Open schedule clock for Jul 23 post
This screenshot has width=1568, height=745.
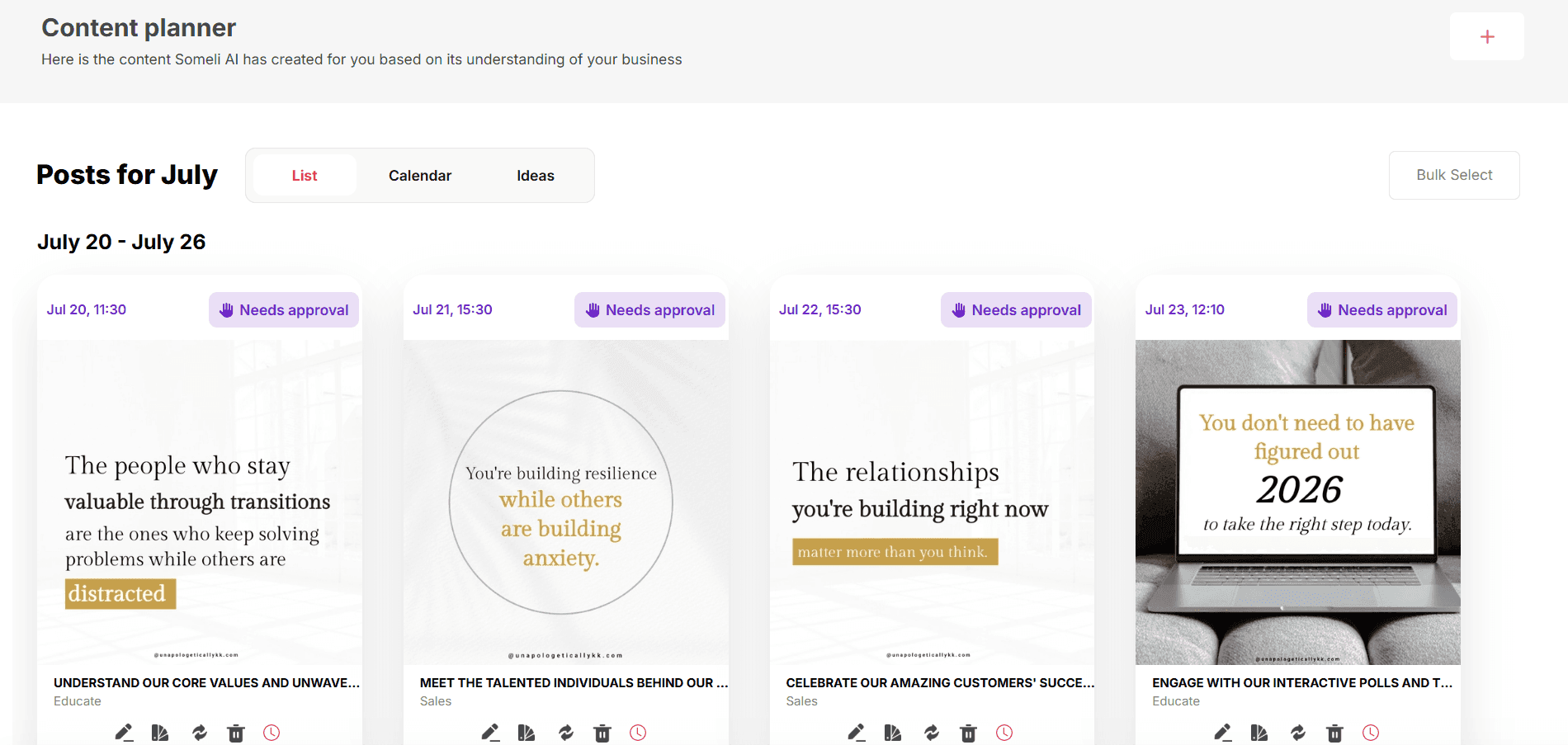click(1371, 732)
